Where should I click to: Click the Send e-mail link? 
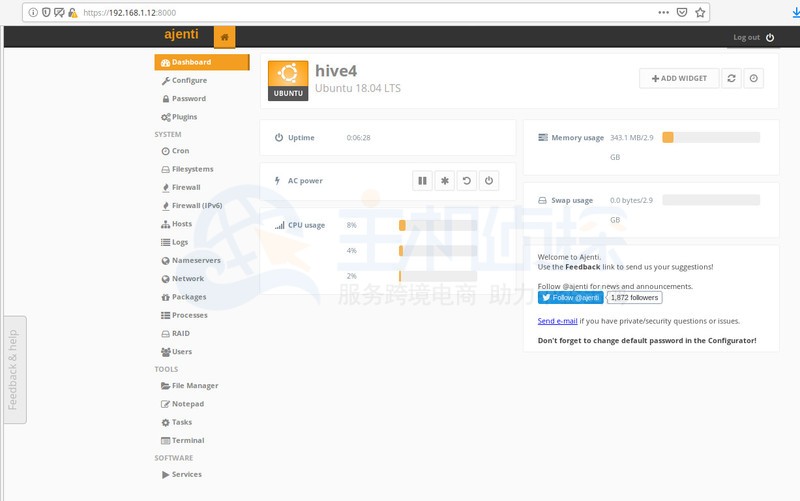click(x=557, y=321)
